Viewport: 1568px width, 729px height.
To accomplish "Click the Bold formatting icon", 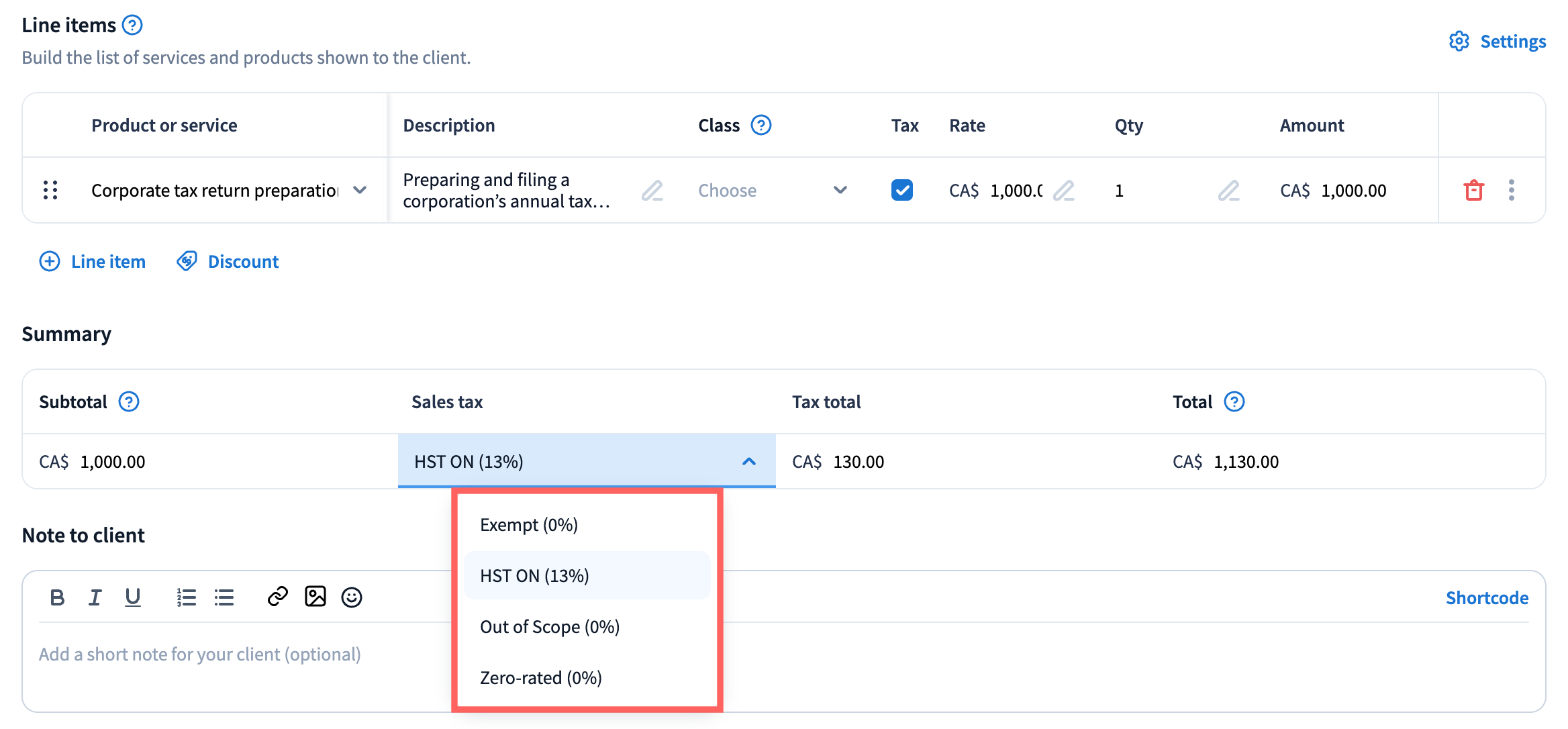I will (x=57, y=597).
